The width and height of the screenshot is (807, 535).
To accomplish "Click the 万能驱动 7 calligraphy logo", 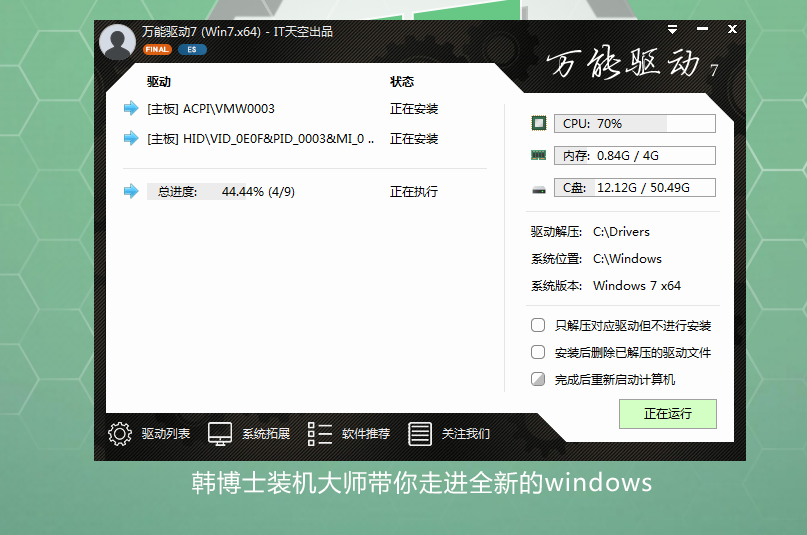I will point(633,63).
